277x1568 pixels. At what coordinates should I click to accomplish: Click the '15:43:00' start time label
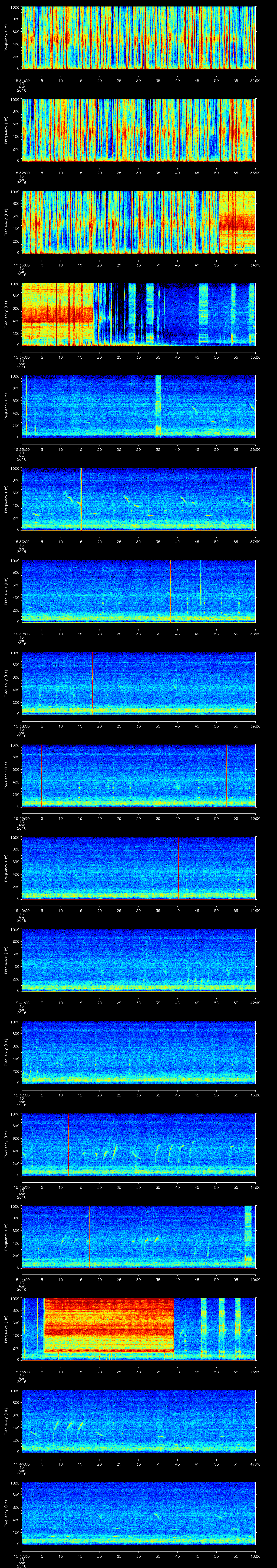click(x=21, y=1187)
